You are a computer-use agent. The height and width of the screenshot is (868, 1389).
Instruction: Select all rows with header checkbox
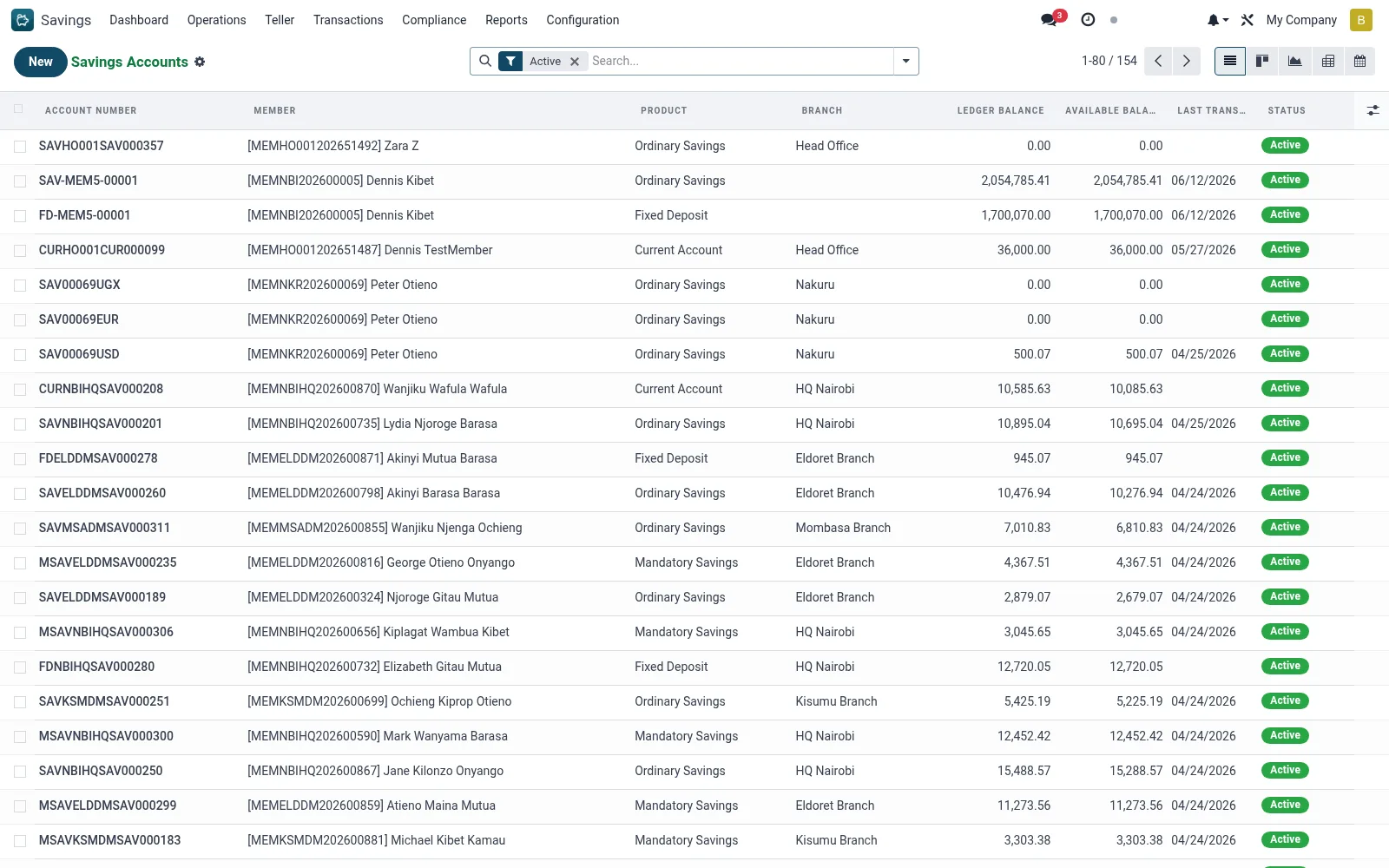click(19, 109)
